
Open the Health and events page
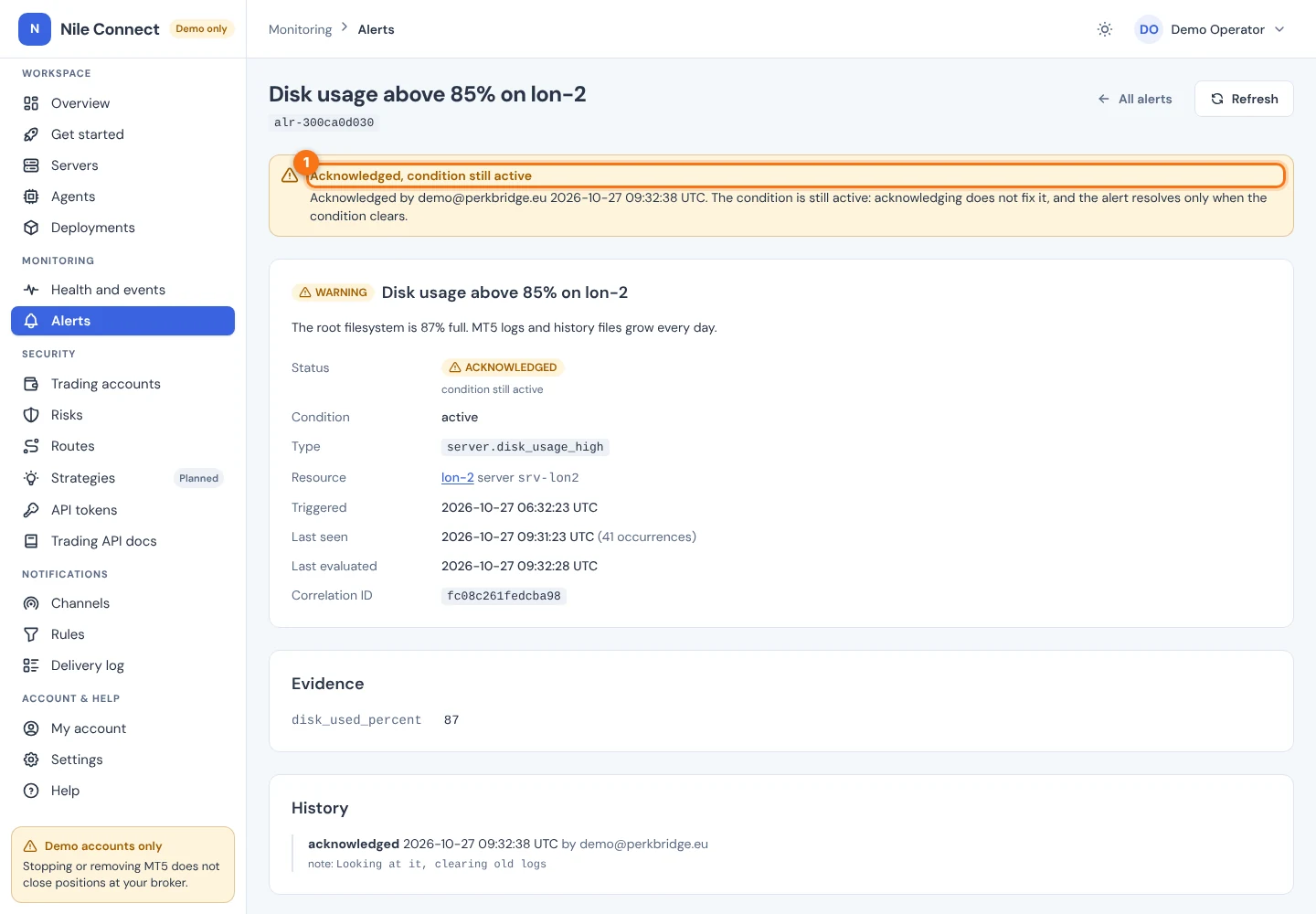click(122, 290)
